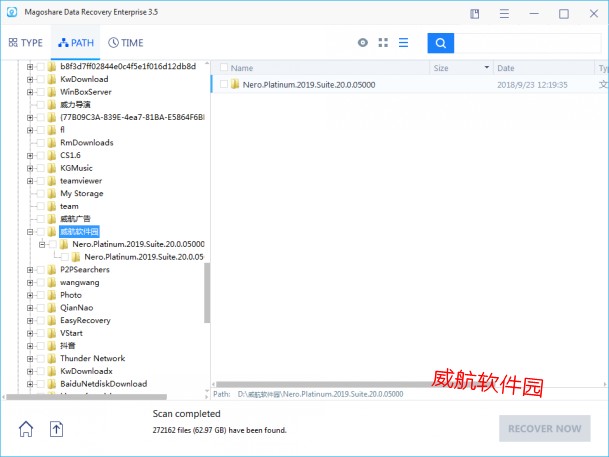Click the upload/export scan result icon
Screen dimensions: 609x457
[56, 429]
